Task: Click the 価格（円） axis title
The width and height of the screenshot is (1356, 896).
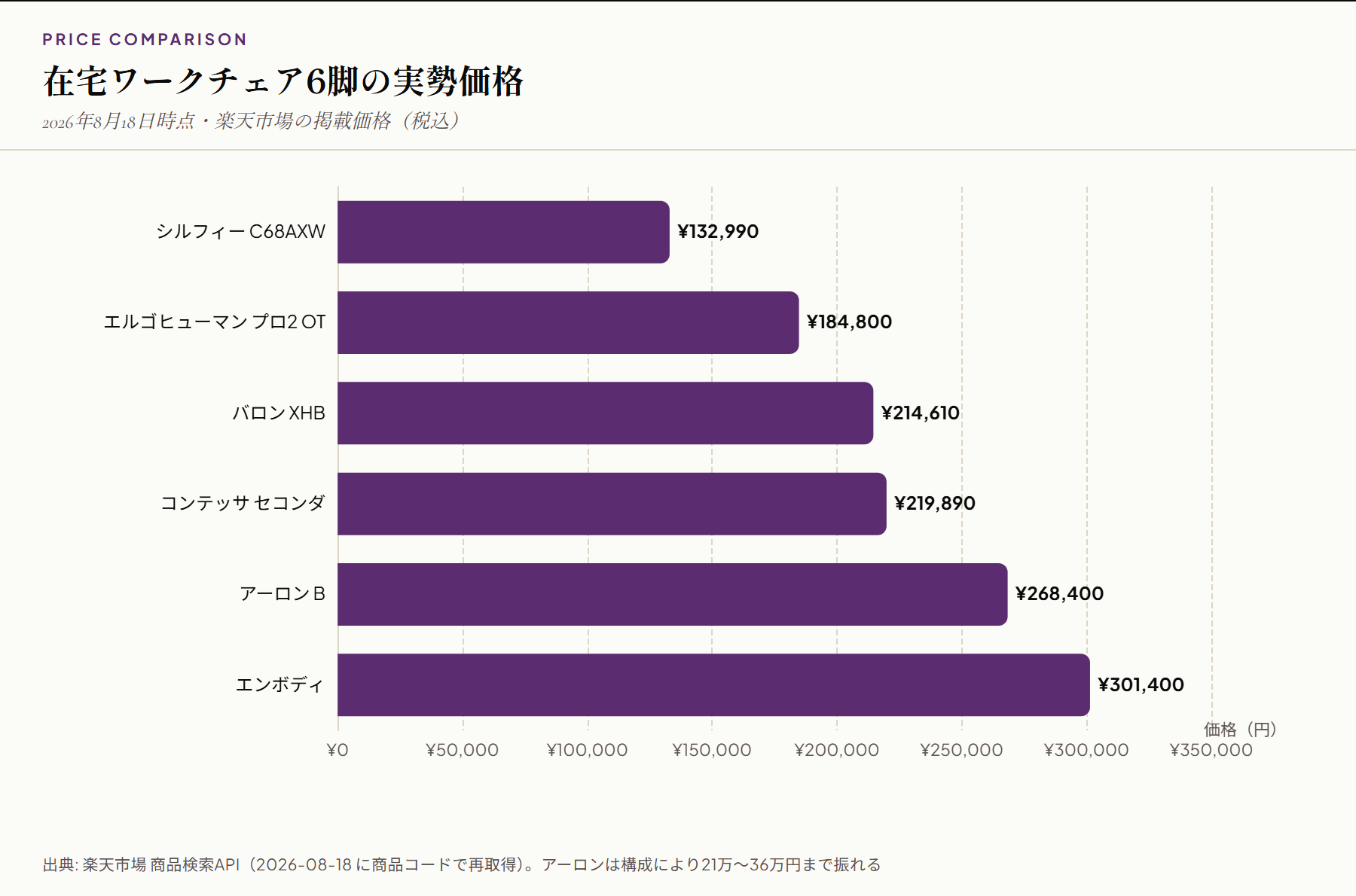Action: click(x=1240, y=729)
